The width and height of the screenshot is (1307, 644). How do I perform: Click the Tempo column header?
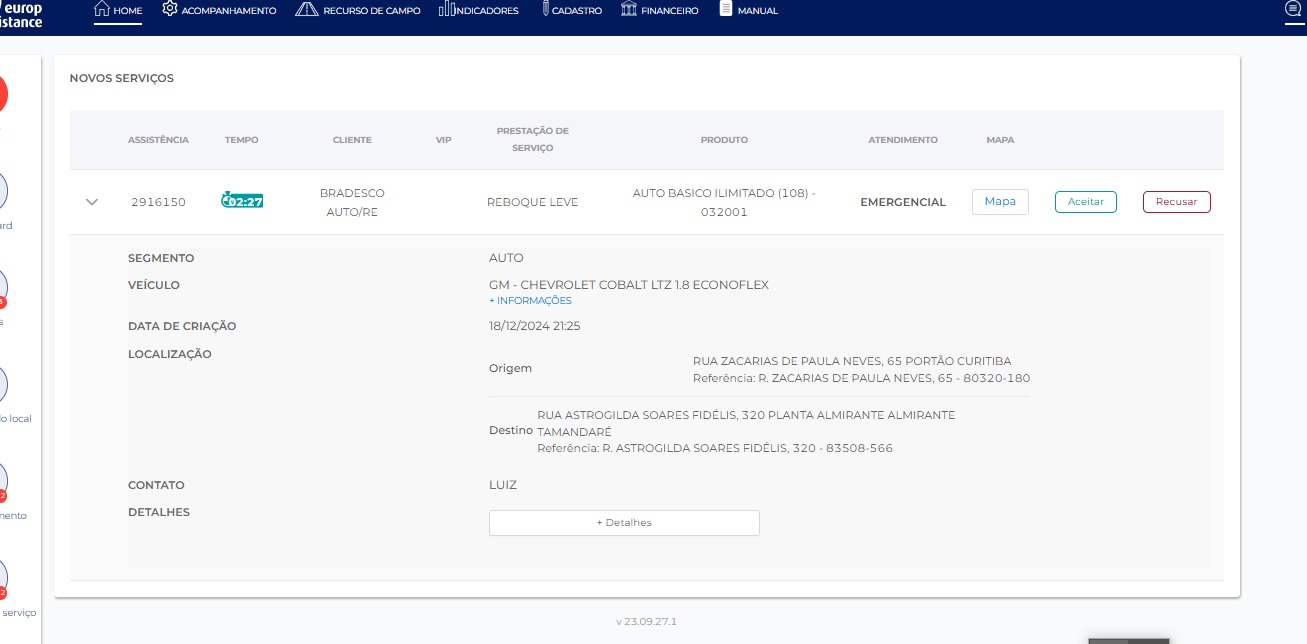242,140
